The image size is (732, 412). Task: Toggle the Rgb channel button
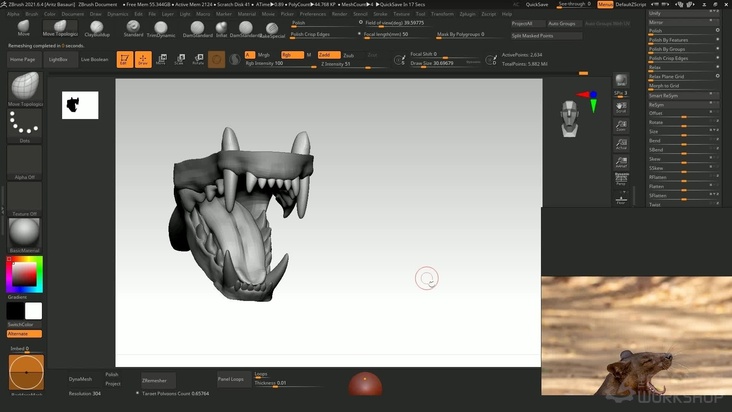click(291, 55)
